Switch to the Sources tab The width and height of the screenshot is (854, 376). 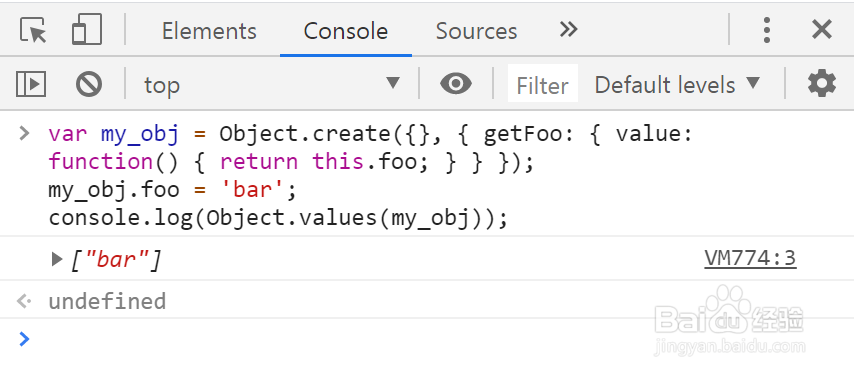click(x=477, y=31)
